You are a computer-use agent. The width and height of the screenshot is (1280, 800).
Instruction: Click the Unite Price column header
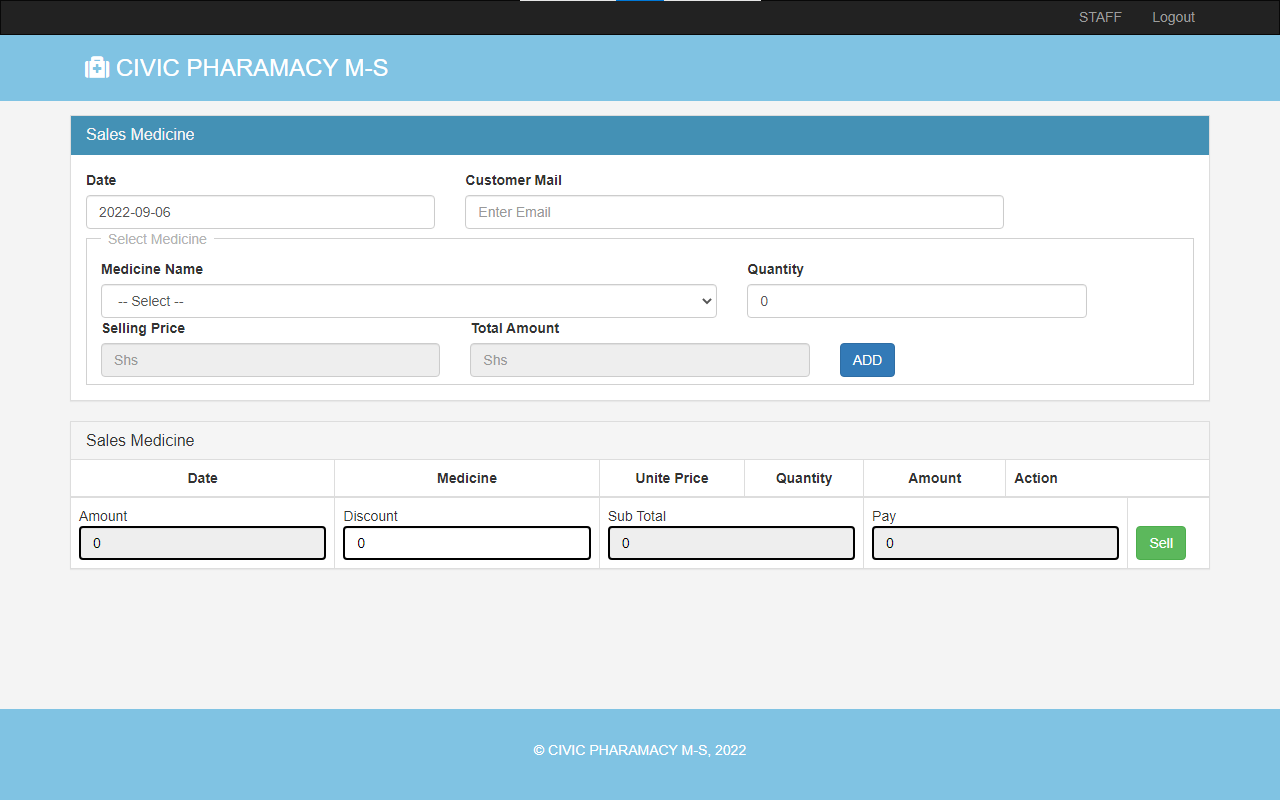(671, 478)
